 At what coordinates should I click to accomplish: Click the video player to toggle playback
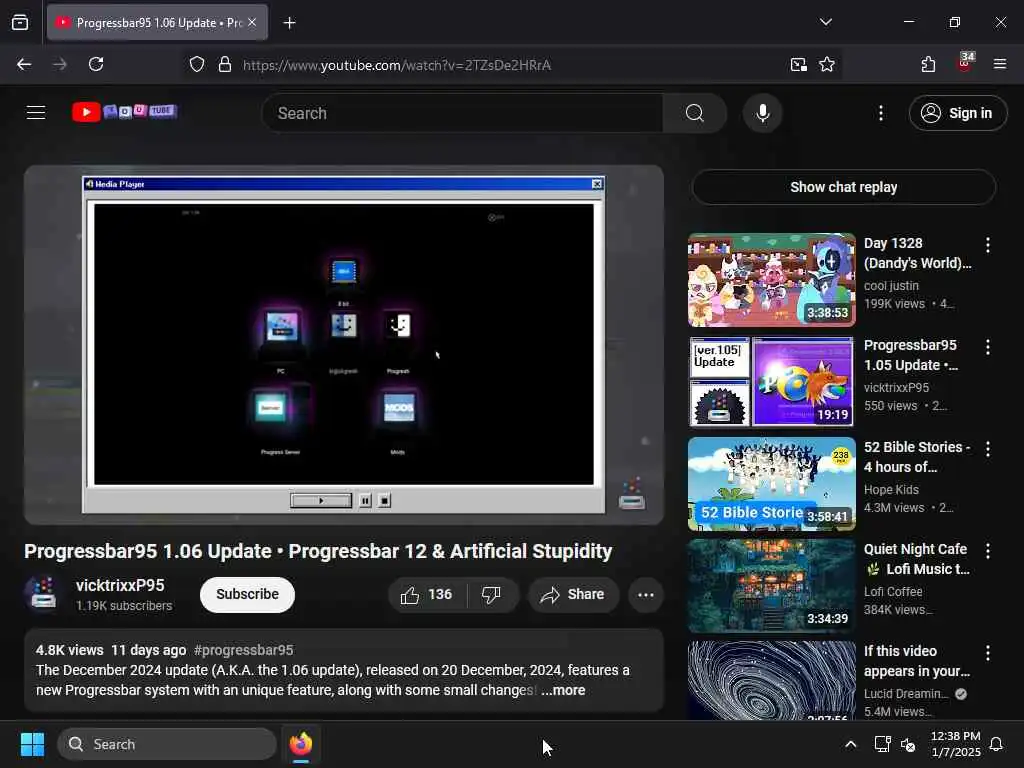[x=344, y=345]
